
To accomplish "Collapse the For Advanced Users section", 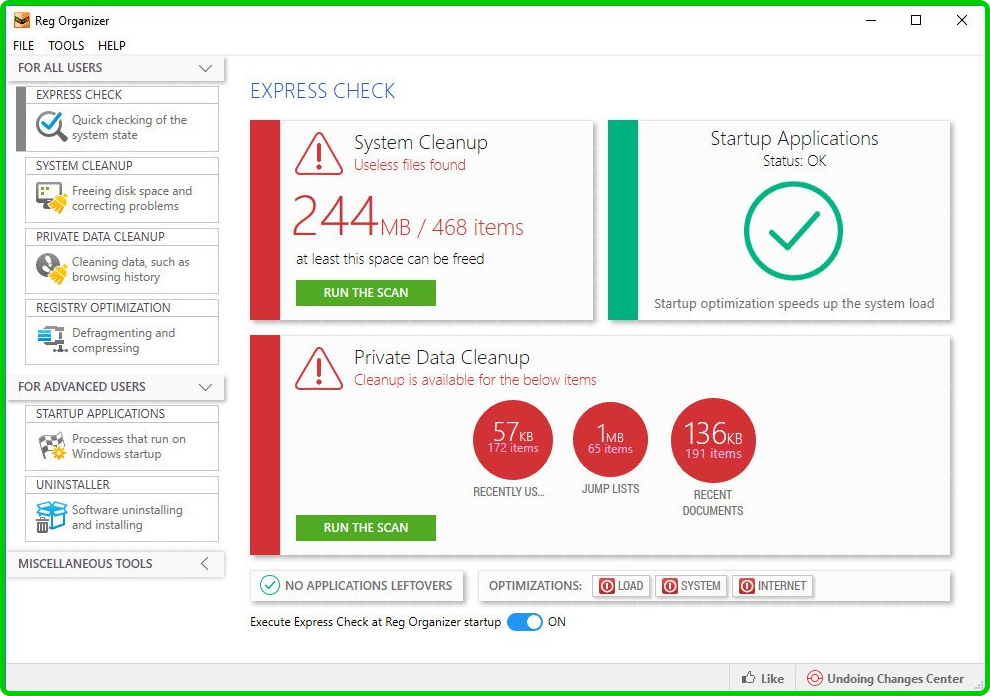I will click(x=205, y=387).
